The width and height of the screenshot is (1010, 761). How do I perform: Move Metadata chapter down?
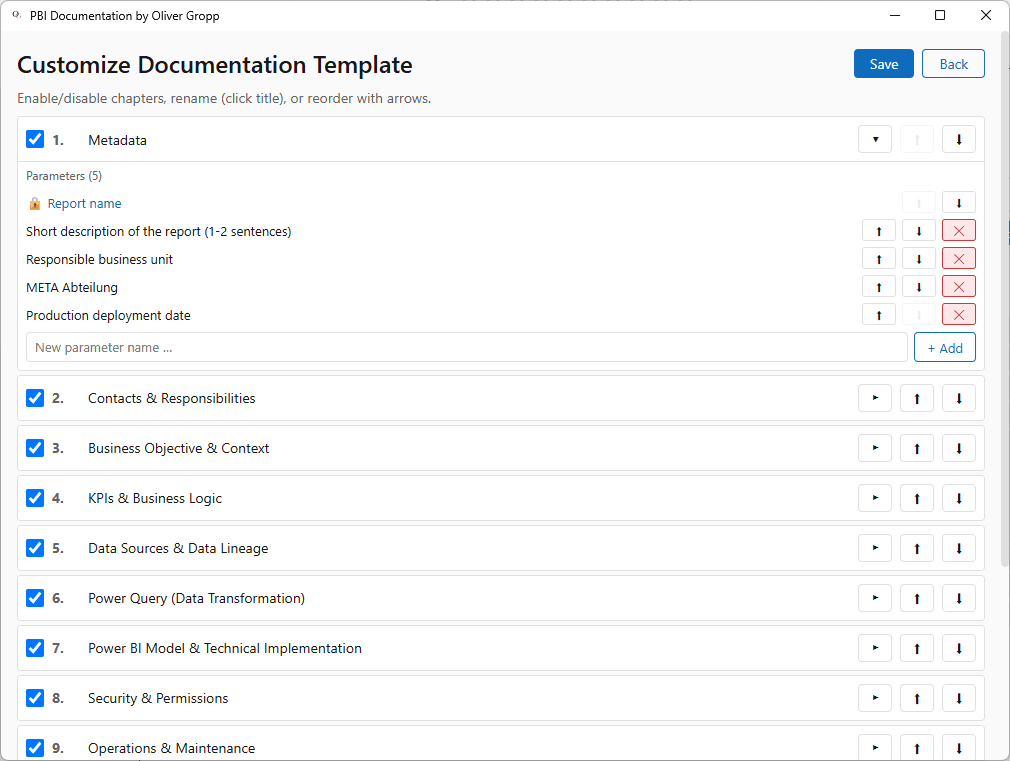(958, 140)
